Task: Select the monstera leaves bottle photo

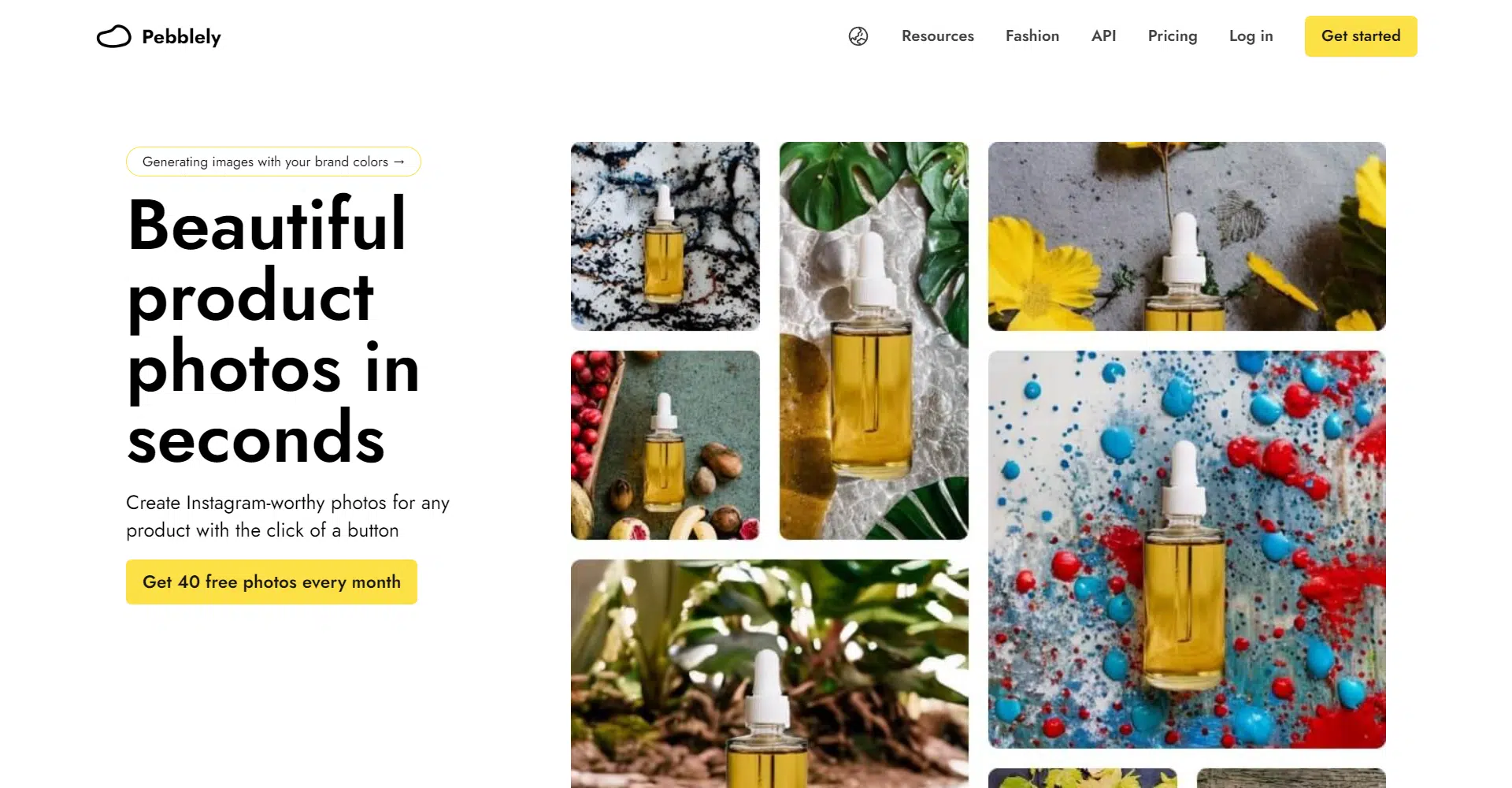Action: [874, 340]
